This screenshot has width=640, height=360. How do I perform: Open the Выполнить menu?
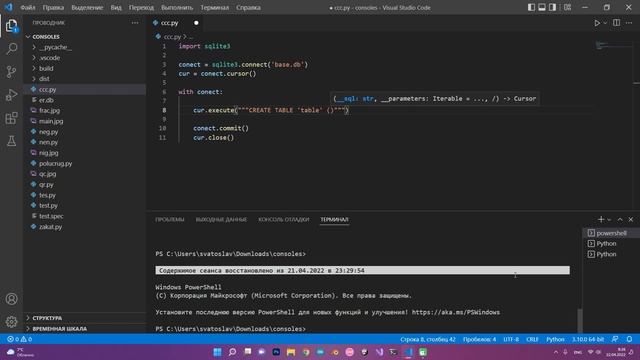177,7
